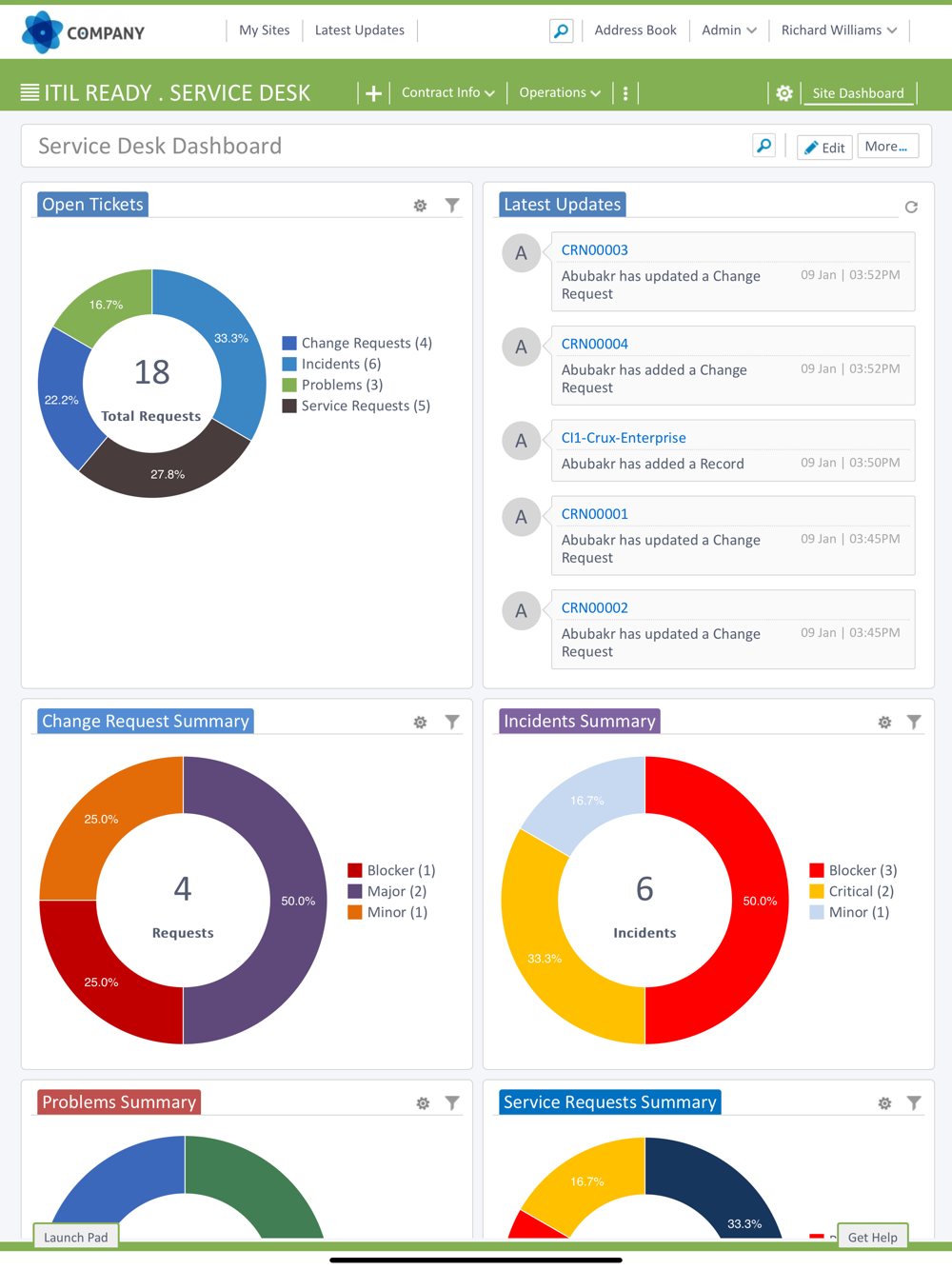Switch to the Site Dashboard tab
The image size is (952, 1270).
859,93
